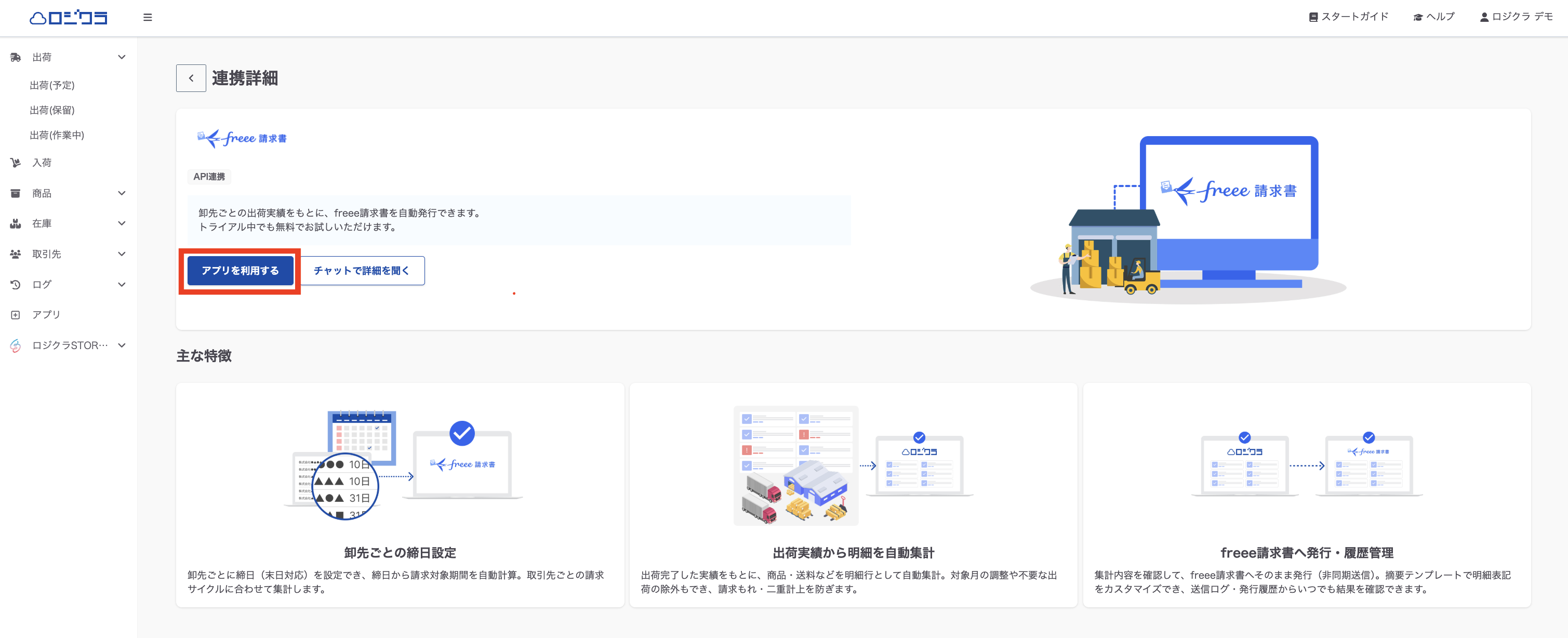Select the ログ sidebar menu label
This screenshot has height=638, width=1568.
[42, 284]
